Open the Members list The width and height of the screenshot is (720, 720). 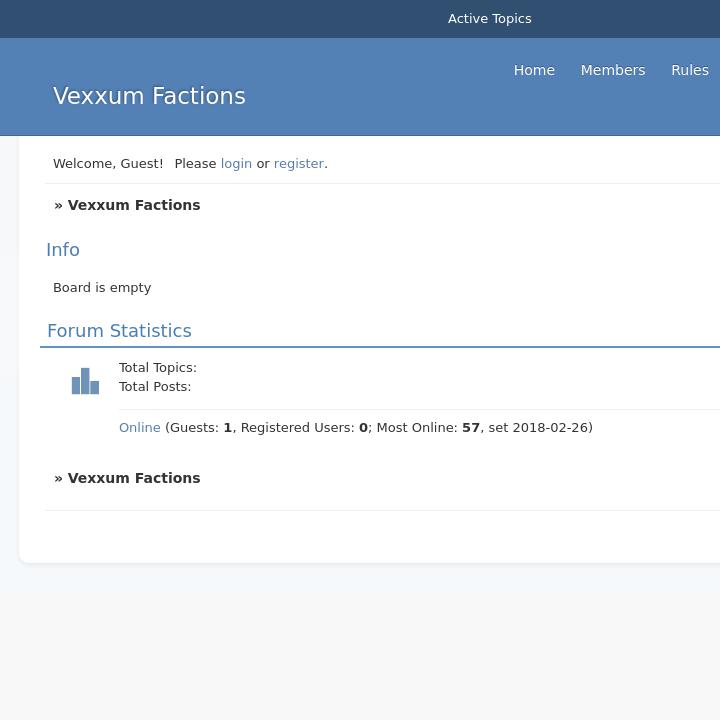613,70
